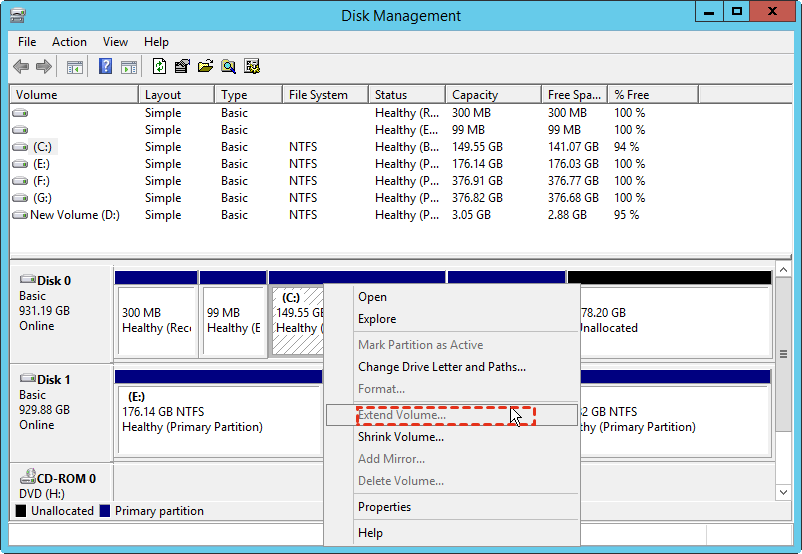Choose Change Drive Letter and Paths option
The image size is (802, 554).
(x=441, y=367)
